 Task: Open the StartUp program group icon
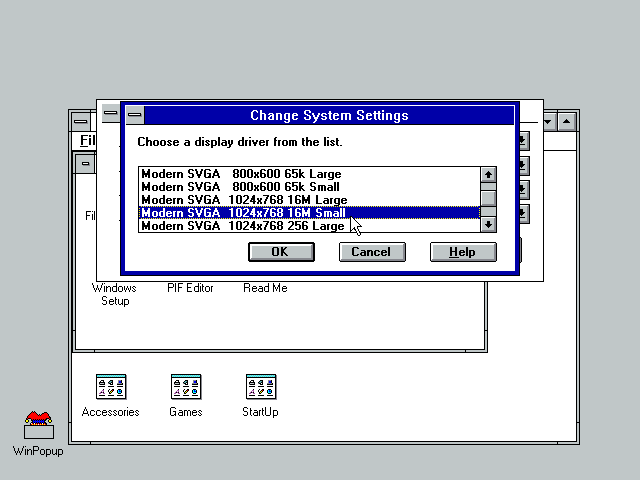pos(260,387)
